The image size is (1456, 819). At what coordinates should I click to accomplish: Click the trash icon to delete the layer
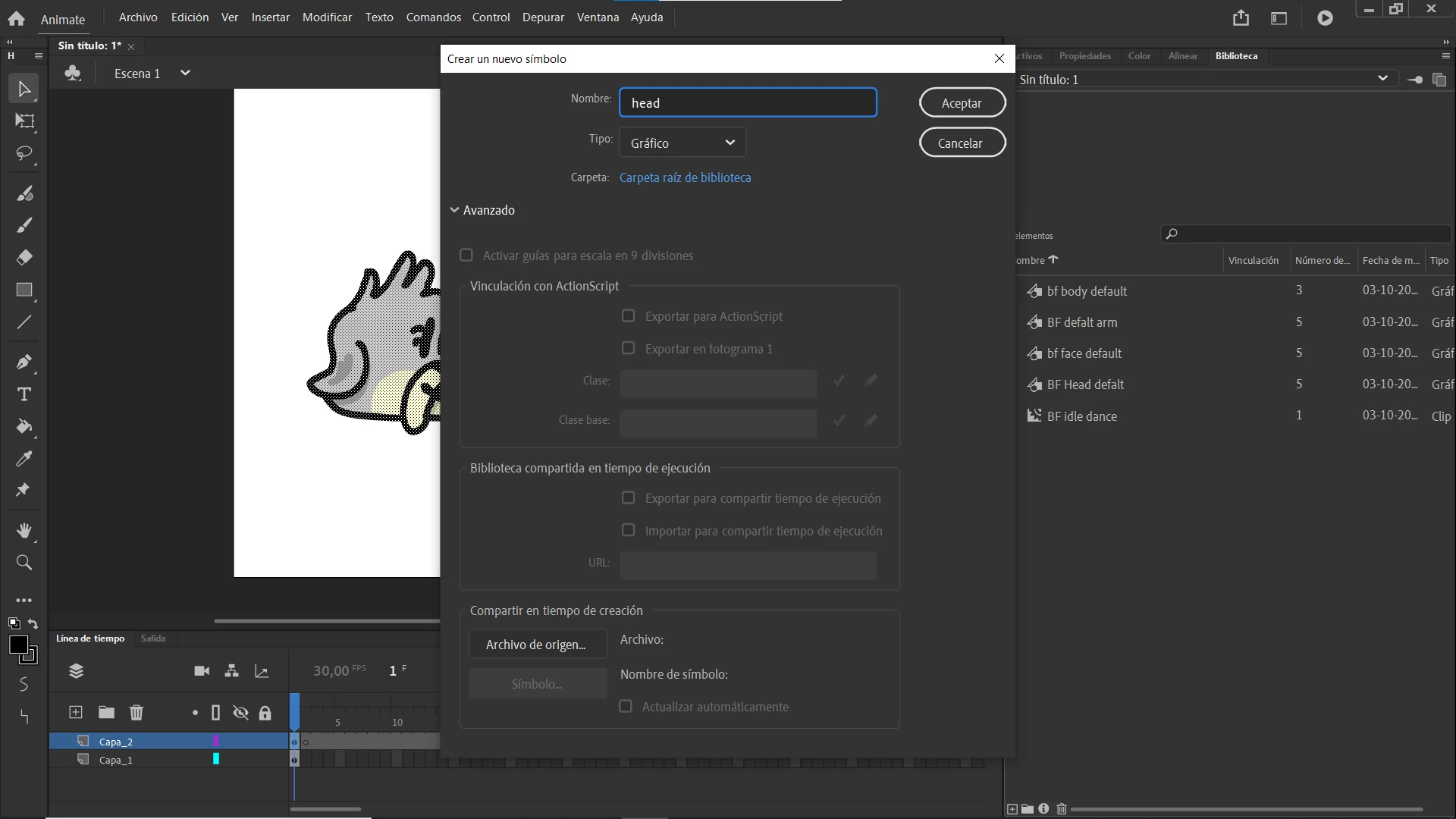click(136, 712)
